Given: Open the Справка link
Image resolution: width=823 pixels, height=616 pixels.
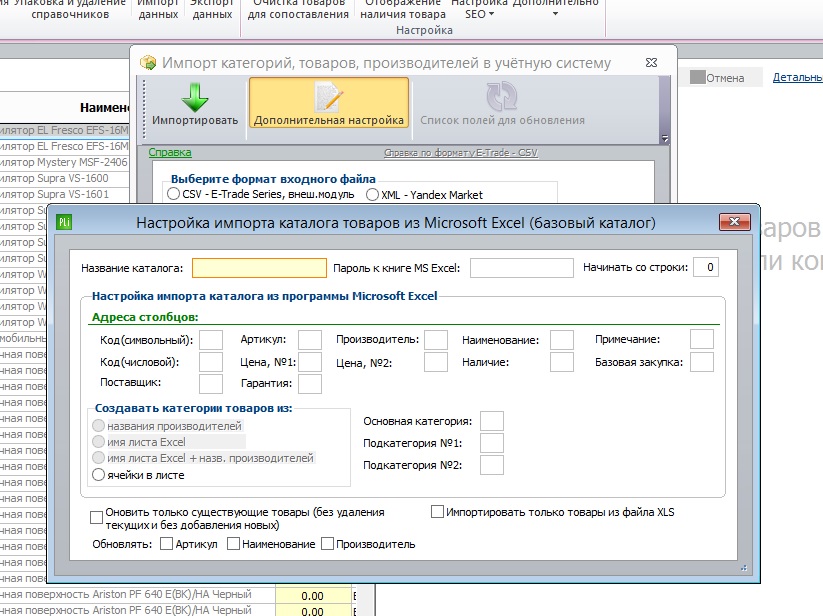Looking at the screenshot, I should pyautogui.click(x=170, y=152).
